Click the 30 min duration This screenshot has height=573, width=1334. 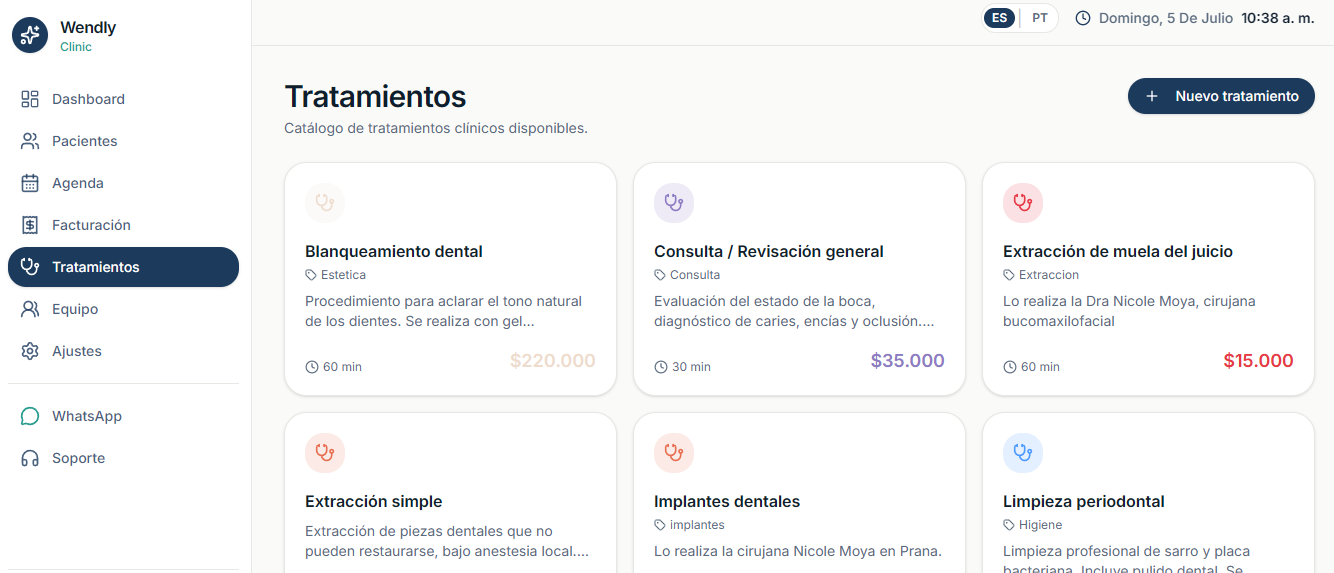(x=683, y=367)
